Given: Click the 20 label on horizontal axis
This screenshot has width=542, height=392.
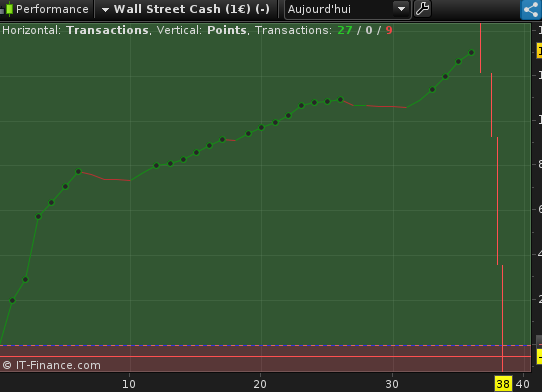Looking at the screenshot, I should pos(260,384).
